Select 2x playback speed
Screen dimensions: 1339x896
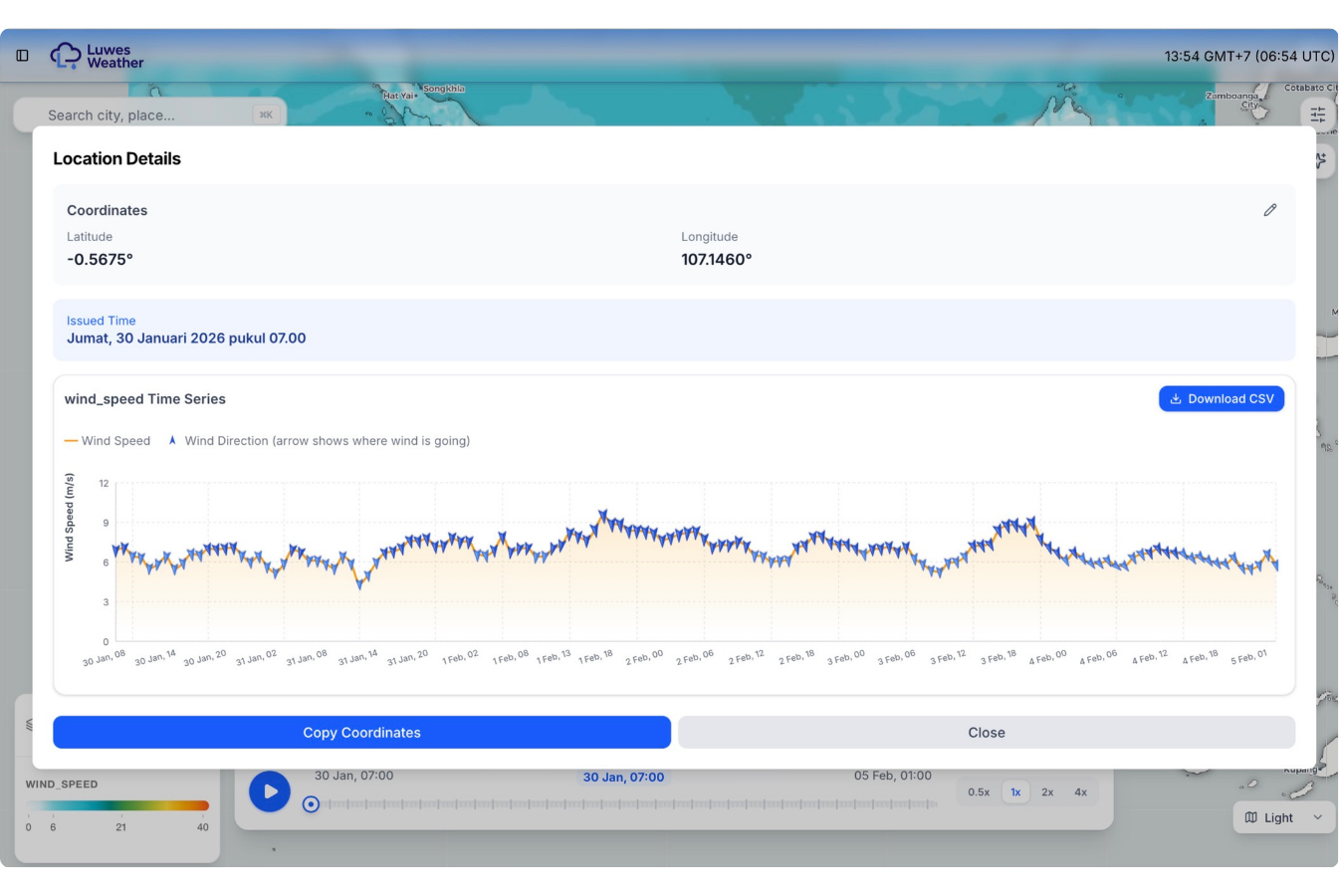[x=1047, y=792]
